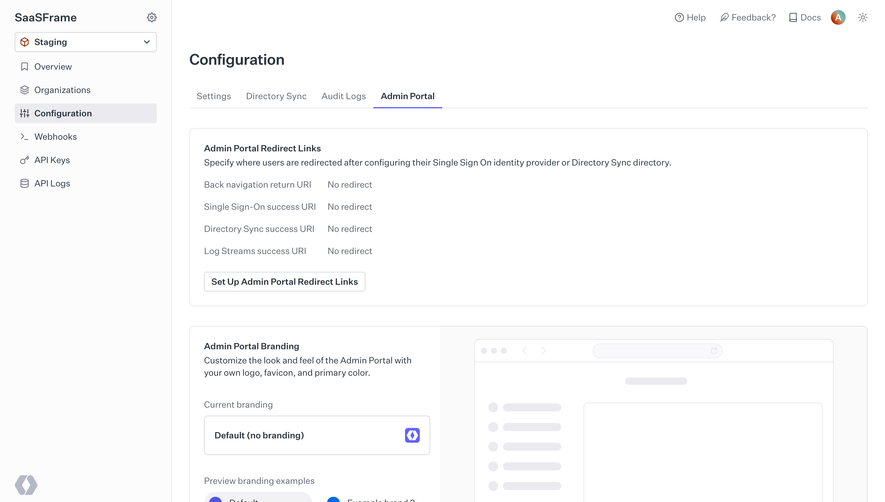Click the API Keys key icon
Viewport: 885px width, 502px height.
(24, 160)
